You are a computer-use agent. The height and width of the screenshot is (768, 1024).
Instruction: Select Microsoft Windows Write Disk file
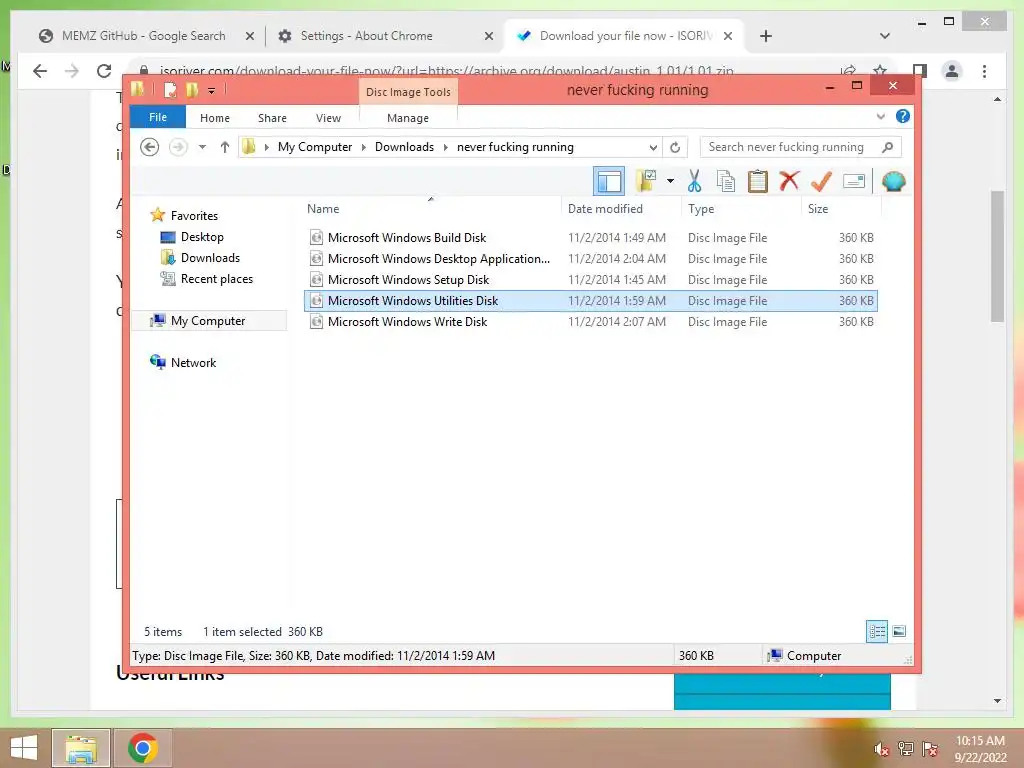pos(591,321)
